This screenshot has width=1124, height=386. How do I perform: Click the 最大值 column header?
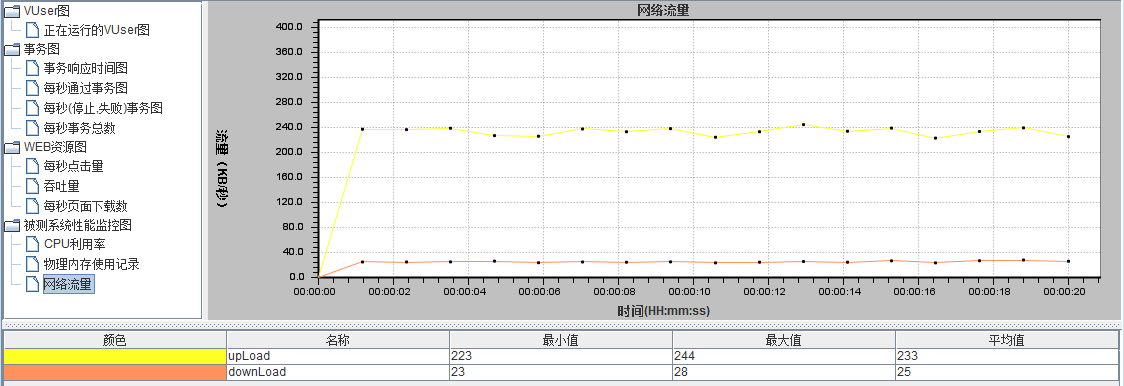[784, 340]
